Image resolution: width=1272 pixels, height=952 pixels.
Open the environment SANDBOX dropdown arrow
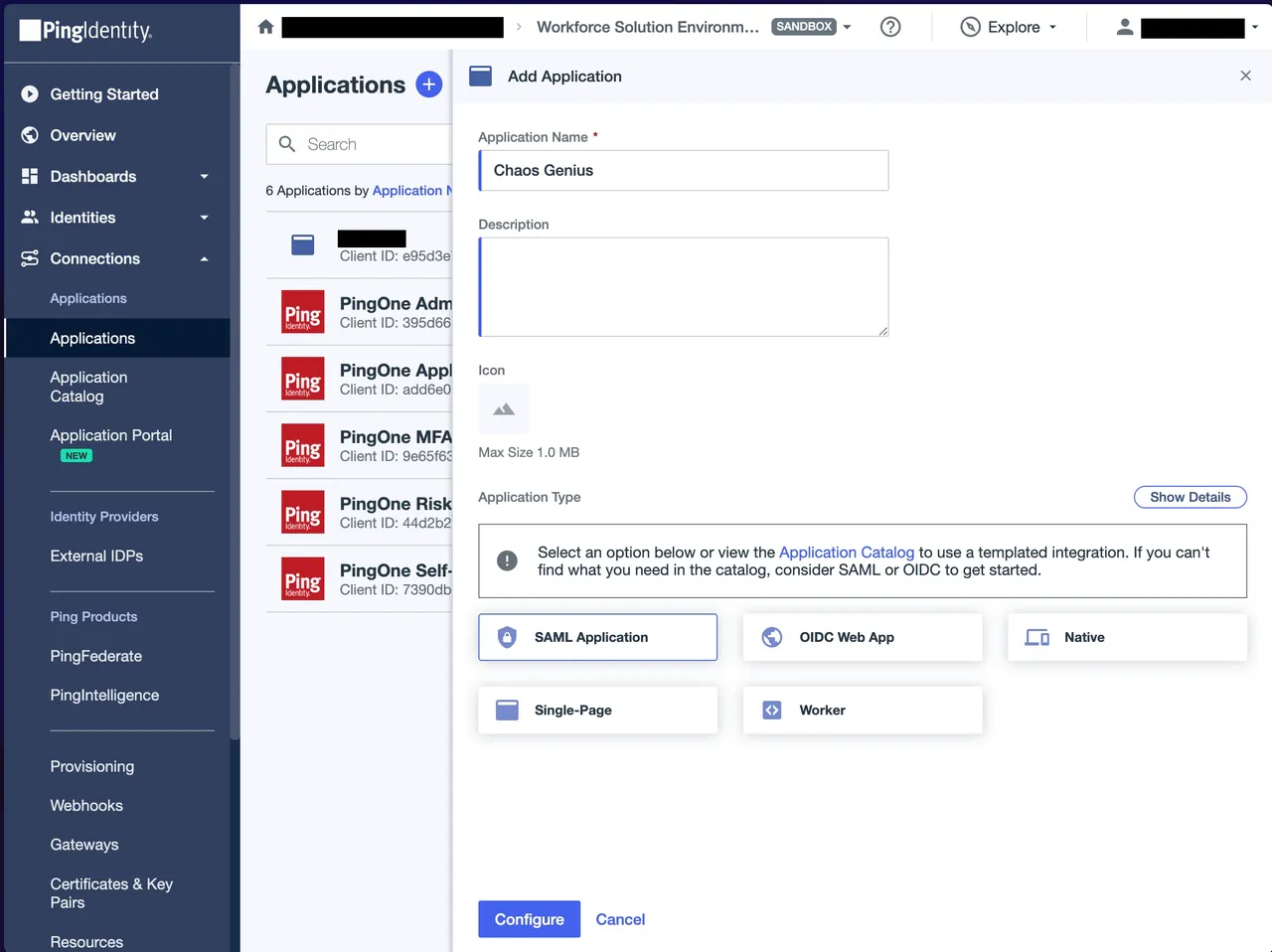[848, 27]
